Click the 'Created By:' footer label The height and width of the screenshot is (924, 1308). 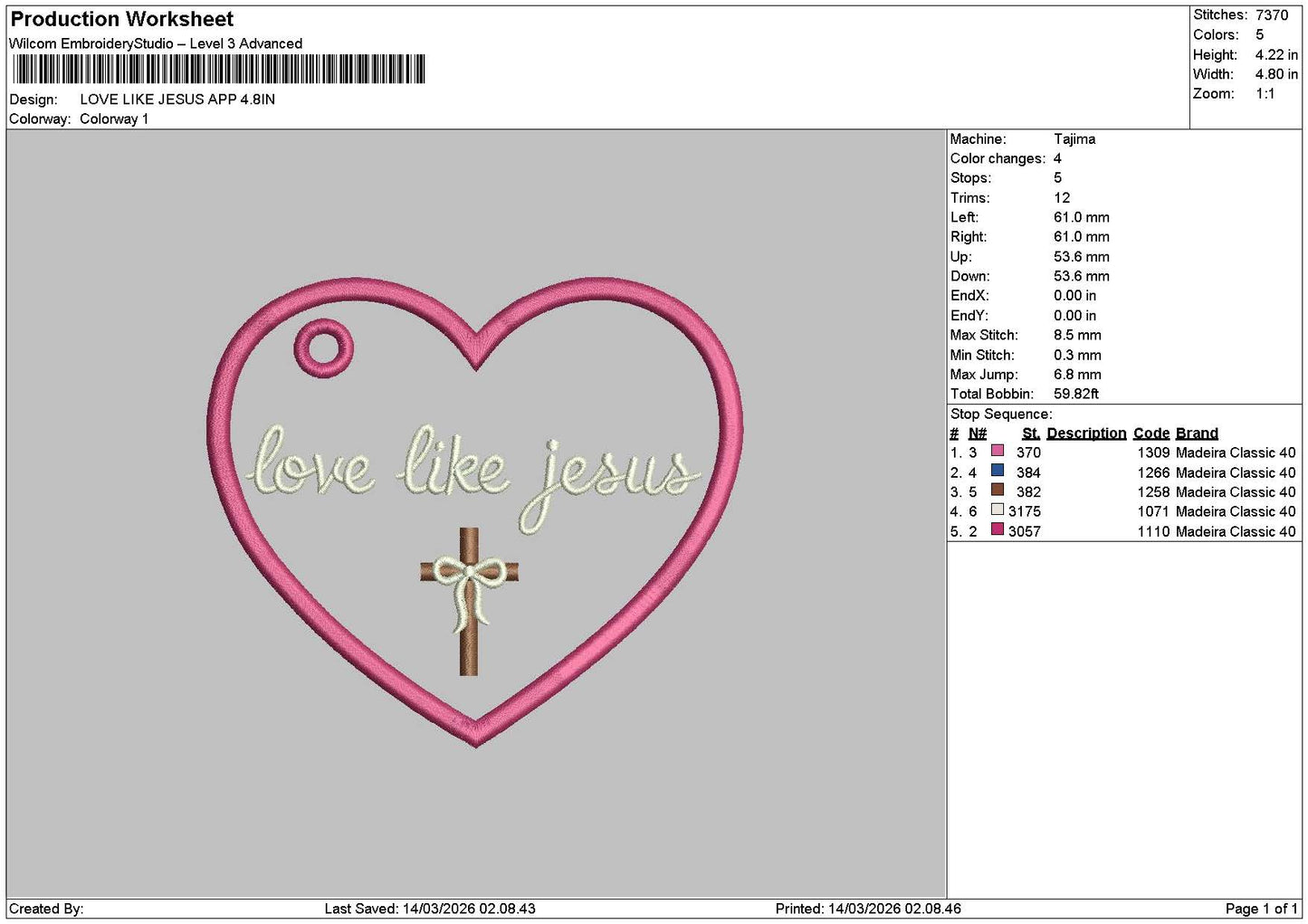pyautogui.click(x=46, y=910)
